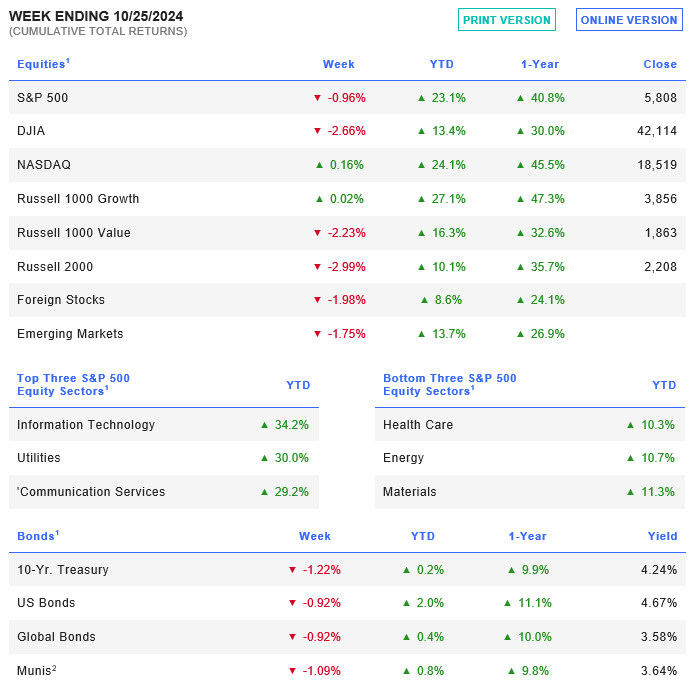Select NASDAQ close value 18,519

657,165
